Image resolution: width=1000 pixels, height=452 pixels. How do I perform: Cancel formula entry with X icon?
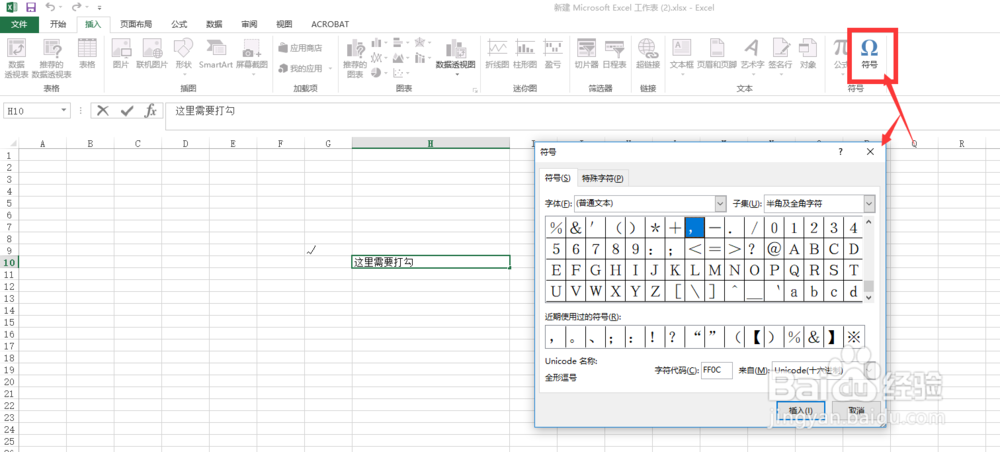click(x=103, y=111)
